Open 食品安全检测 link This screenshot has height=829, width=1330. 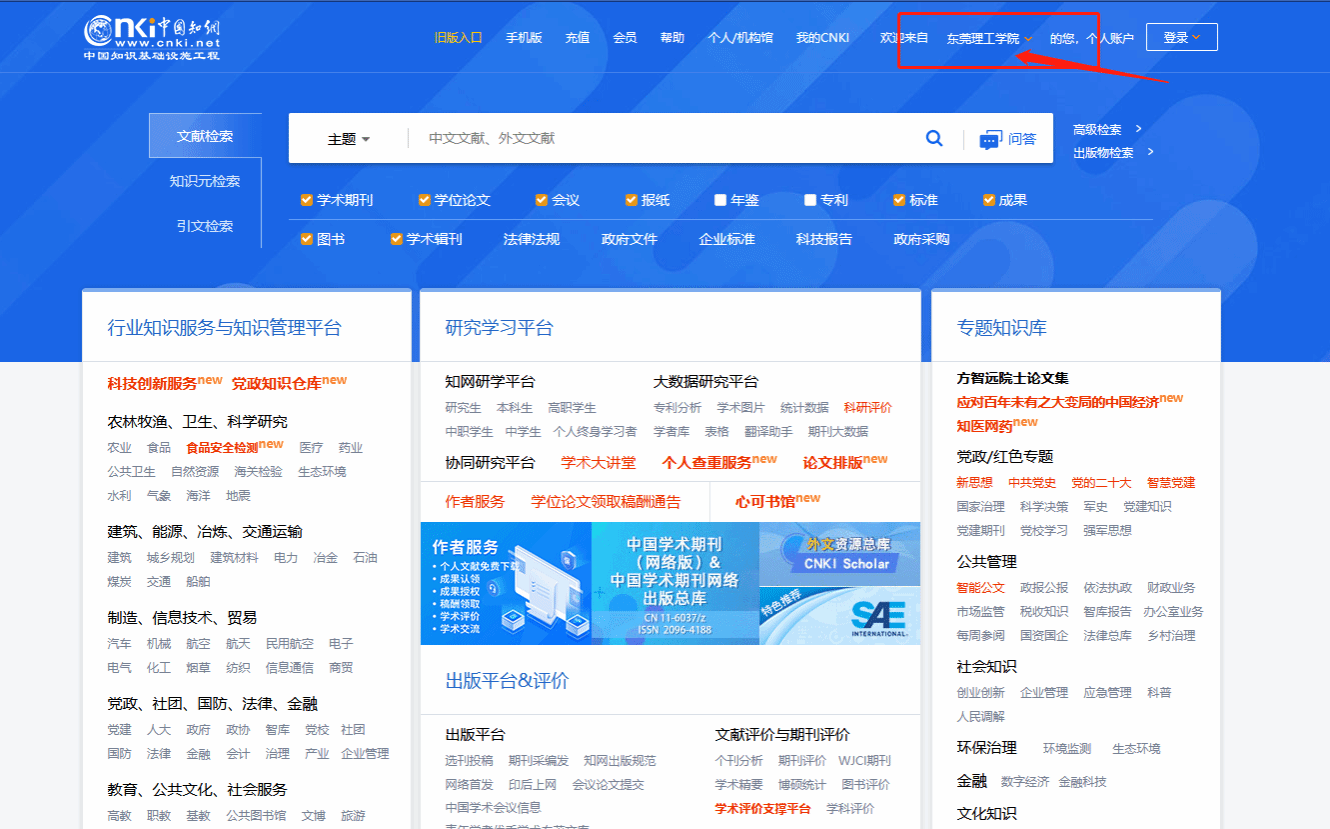(222, 448)
